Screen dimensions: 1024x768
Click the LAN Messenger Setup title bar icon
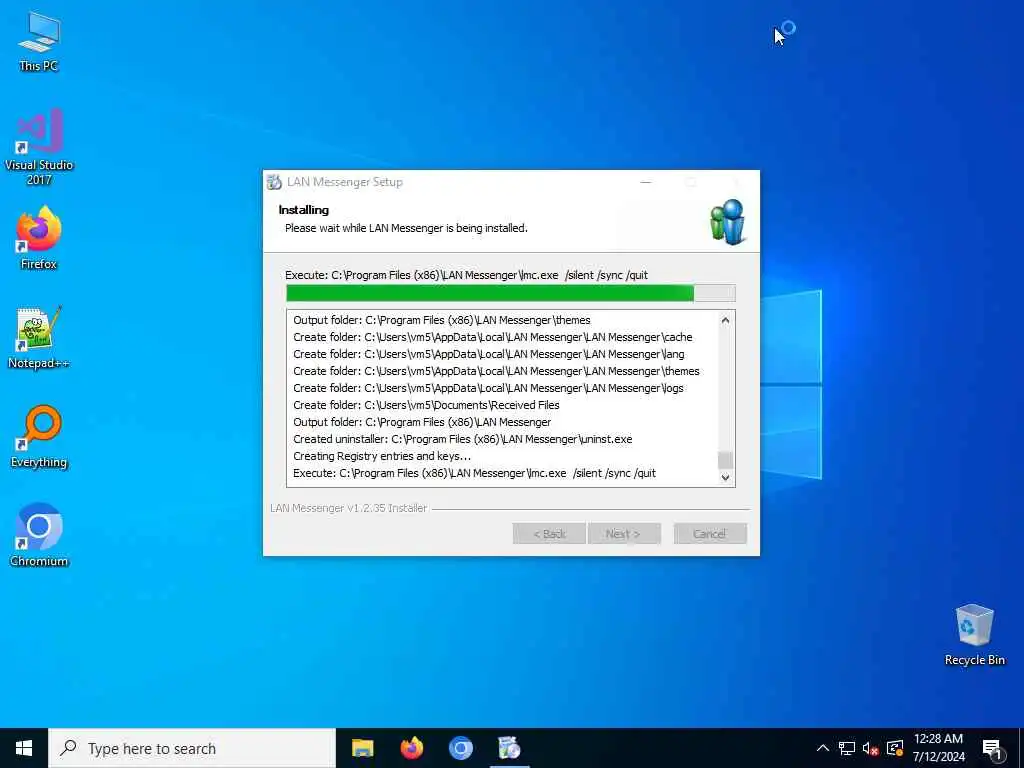point(274,182)
